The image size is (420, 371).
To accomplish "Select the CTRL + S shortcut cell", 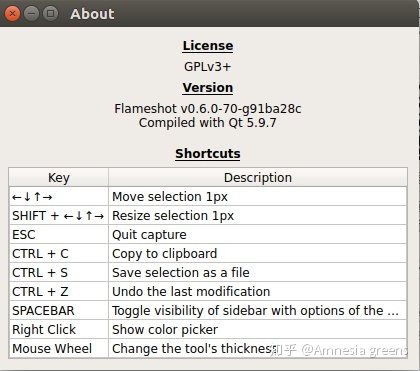I will tap(59, 272).
